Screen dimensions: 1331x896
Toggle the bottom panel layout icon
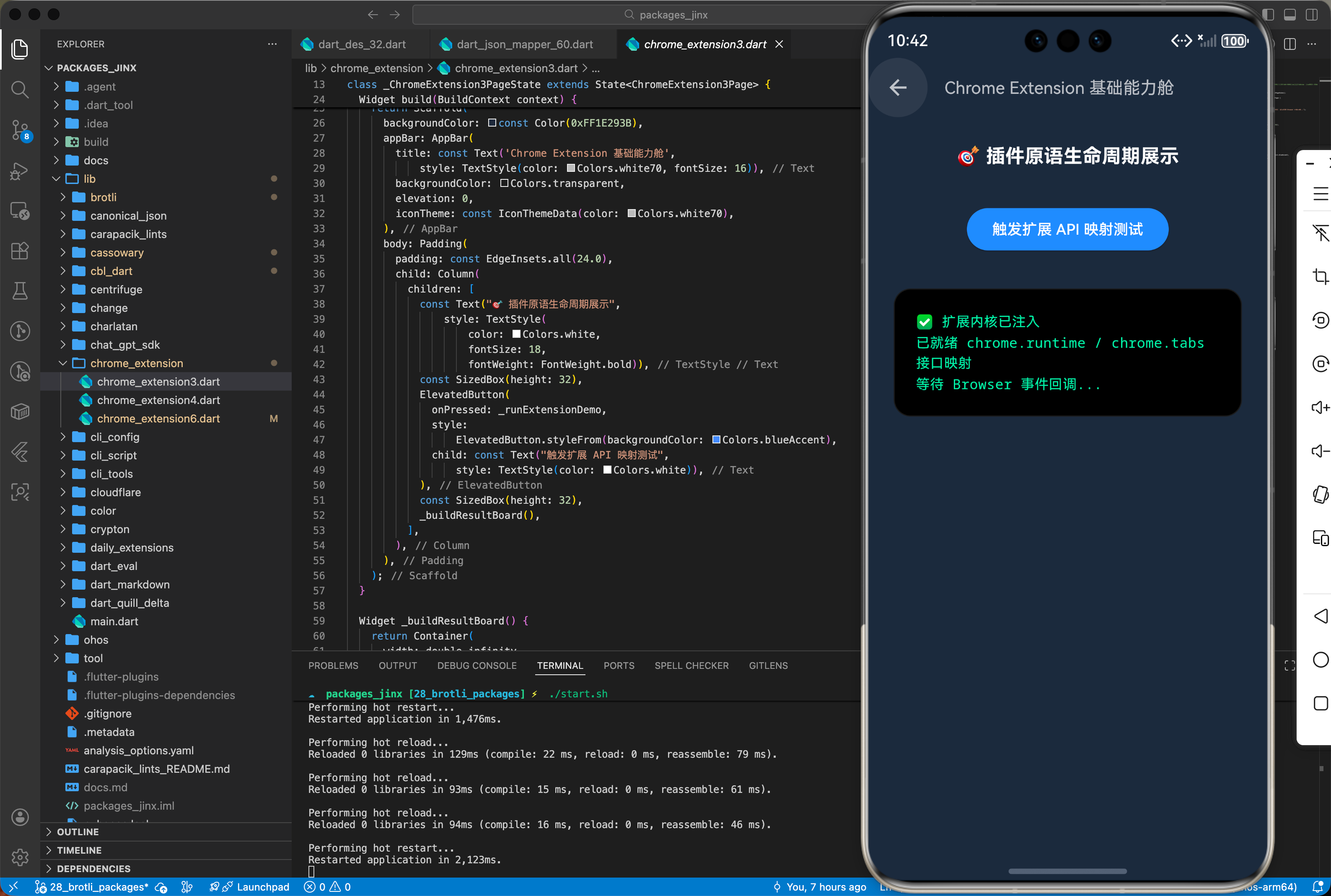point(1290,15)
